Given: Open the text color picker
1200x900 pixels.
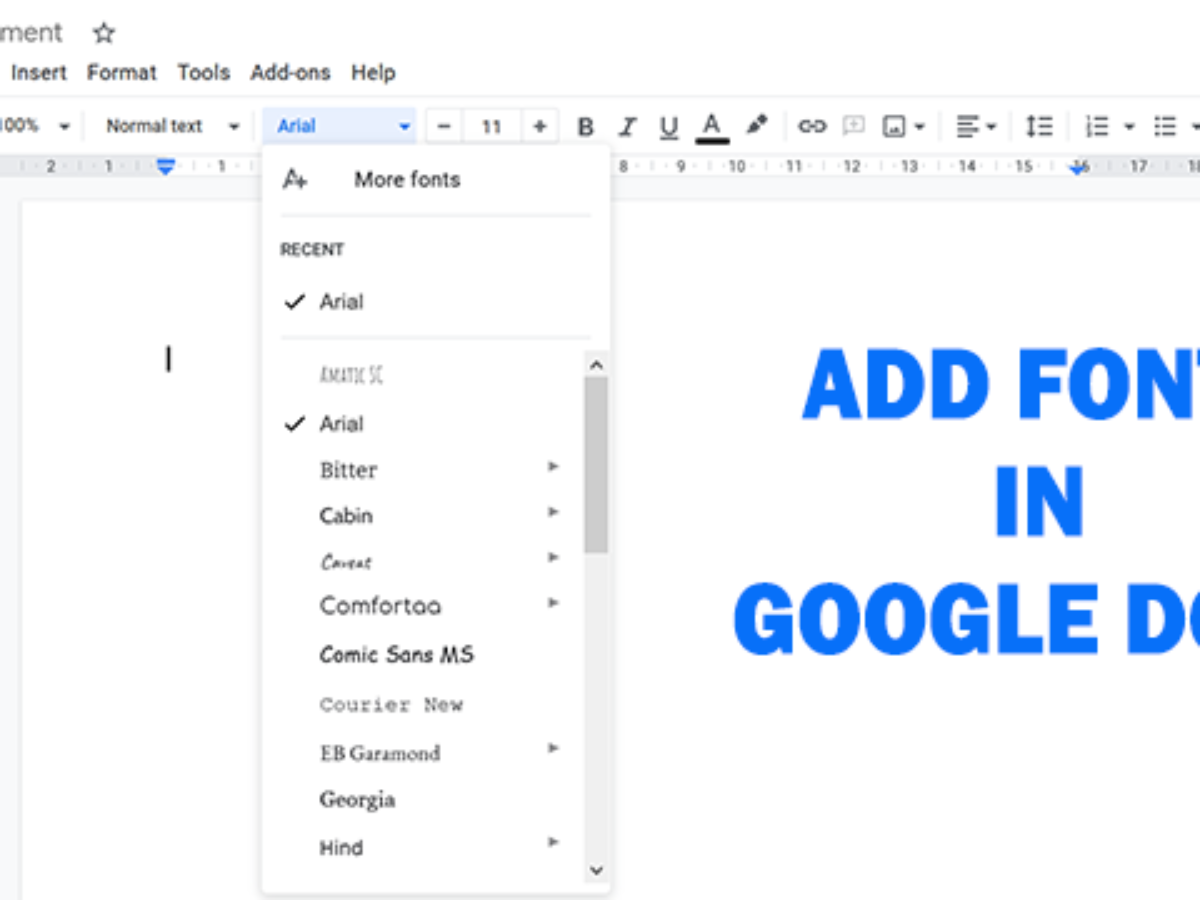Looking at the screenshot, I should (712, 127).
